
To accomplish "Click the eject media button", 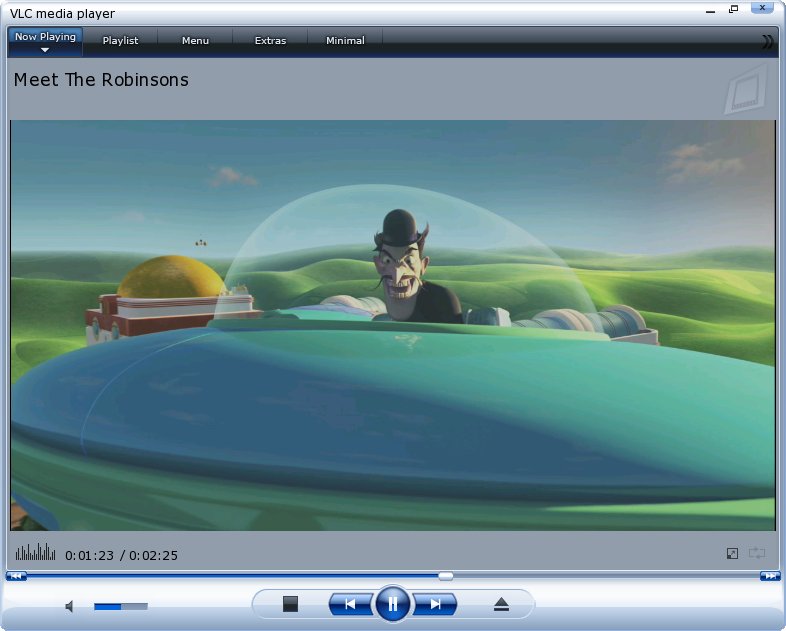I will 502,604.
